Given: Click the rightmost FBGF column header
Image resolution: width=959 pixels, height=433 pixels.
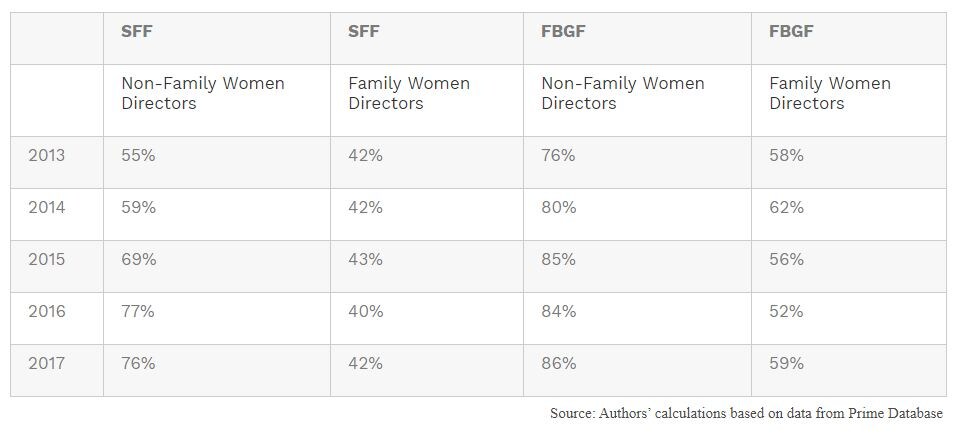Looking at the screenshot, I should click(x=791, y=32).
